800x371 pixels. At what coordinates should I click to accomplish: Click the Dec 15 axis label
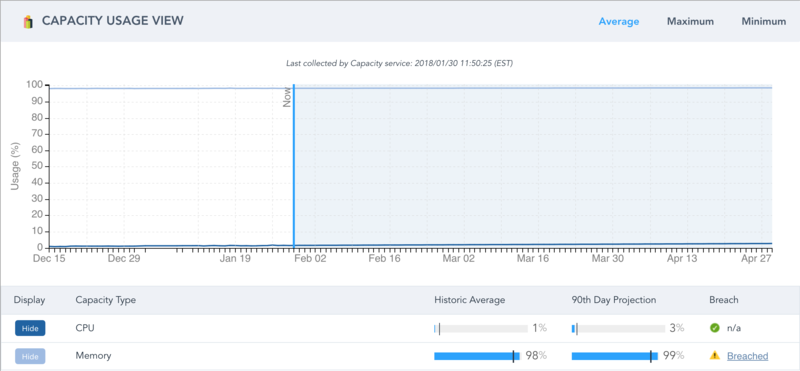(x=49, y=259)
